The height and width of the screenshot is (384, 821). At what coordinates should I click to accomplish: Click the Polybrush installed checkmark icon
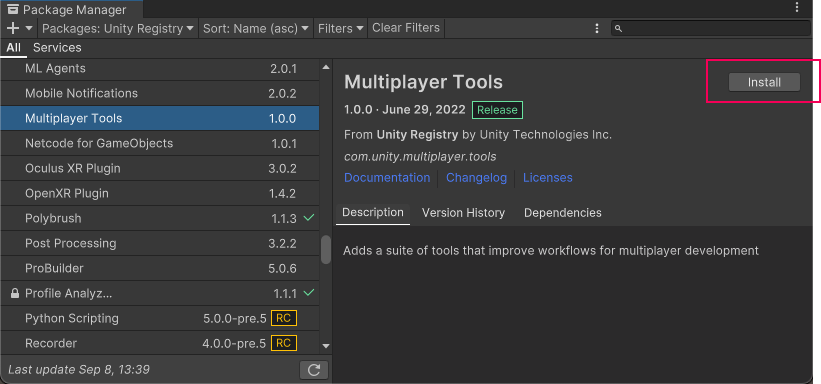click(309, 217)
